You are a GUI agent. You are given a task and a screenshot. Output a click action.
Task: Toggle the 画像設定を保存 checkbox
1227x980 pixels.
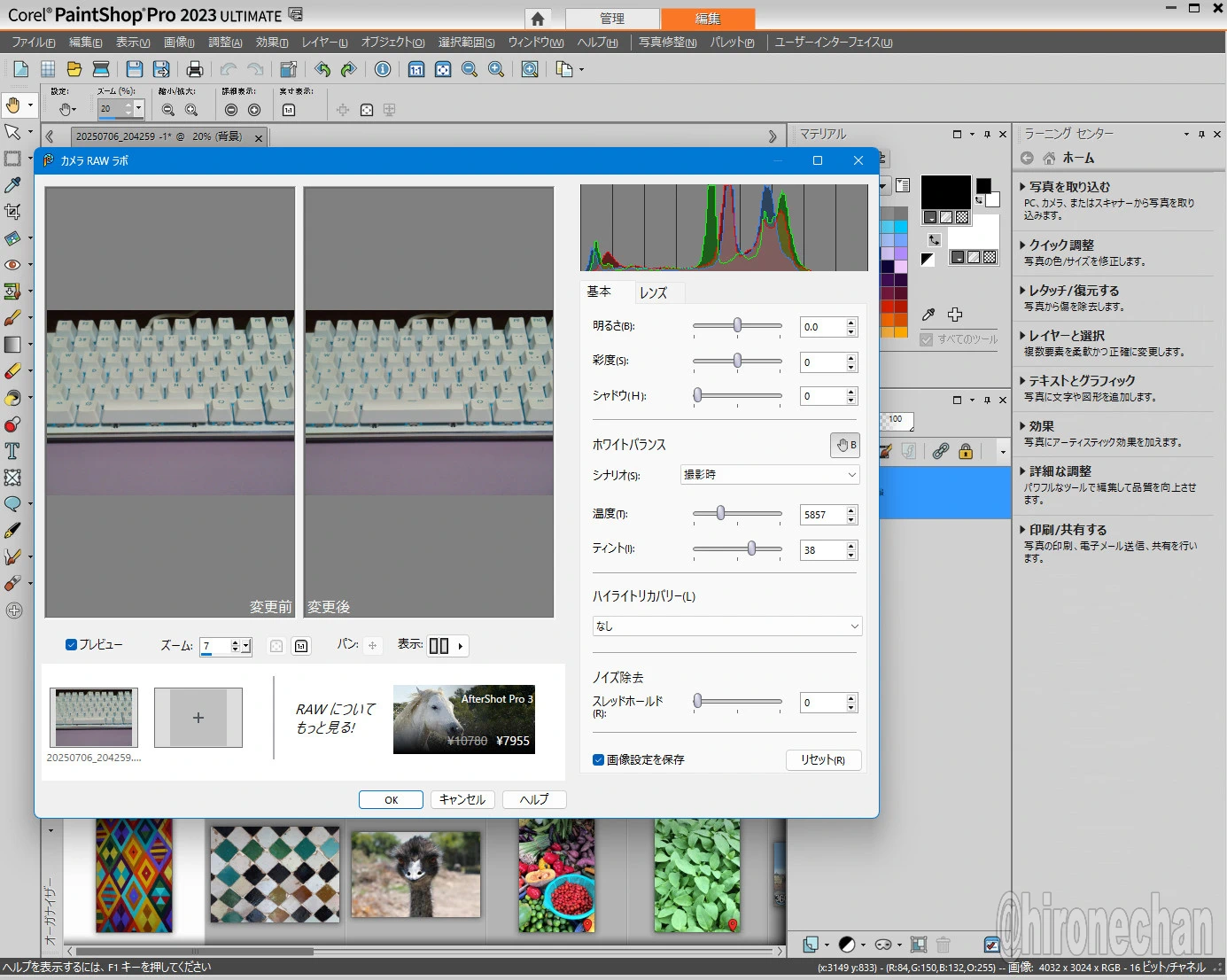click(598, 759)
